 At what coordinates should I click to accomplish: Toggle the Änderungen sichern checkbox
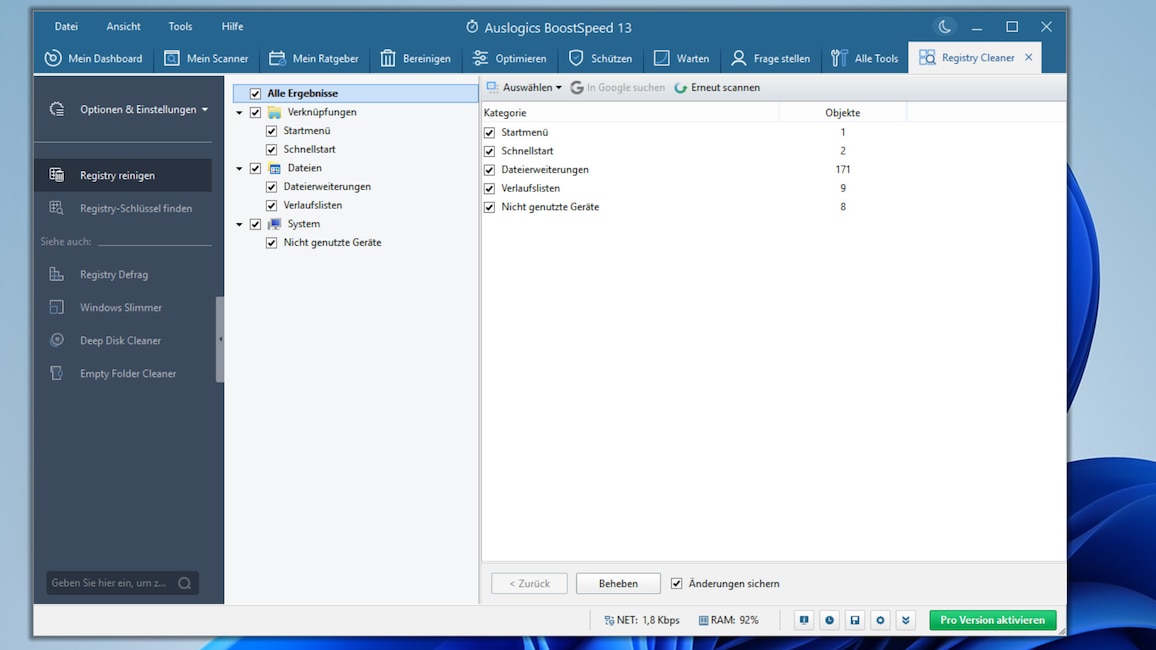coord(676,583)
